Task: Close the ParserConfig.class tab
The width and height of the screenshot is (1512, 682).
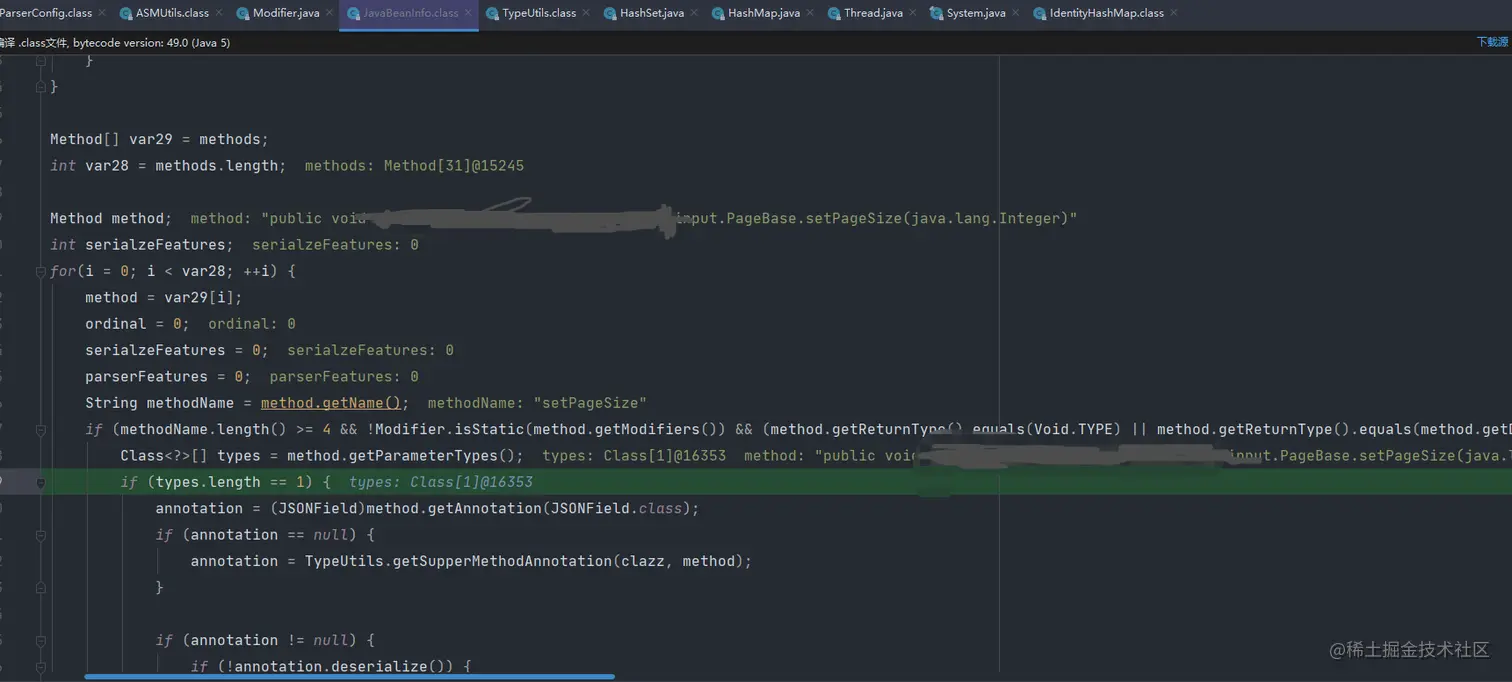Action: pos(104,13)
